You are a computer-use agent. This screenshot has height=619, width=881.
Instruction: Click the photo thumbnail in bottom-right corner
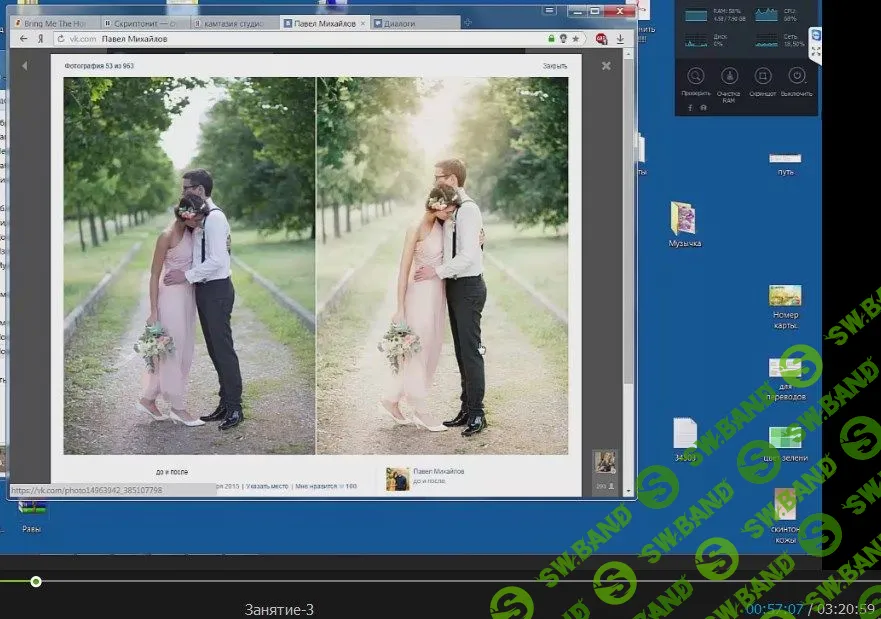604,462
